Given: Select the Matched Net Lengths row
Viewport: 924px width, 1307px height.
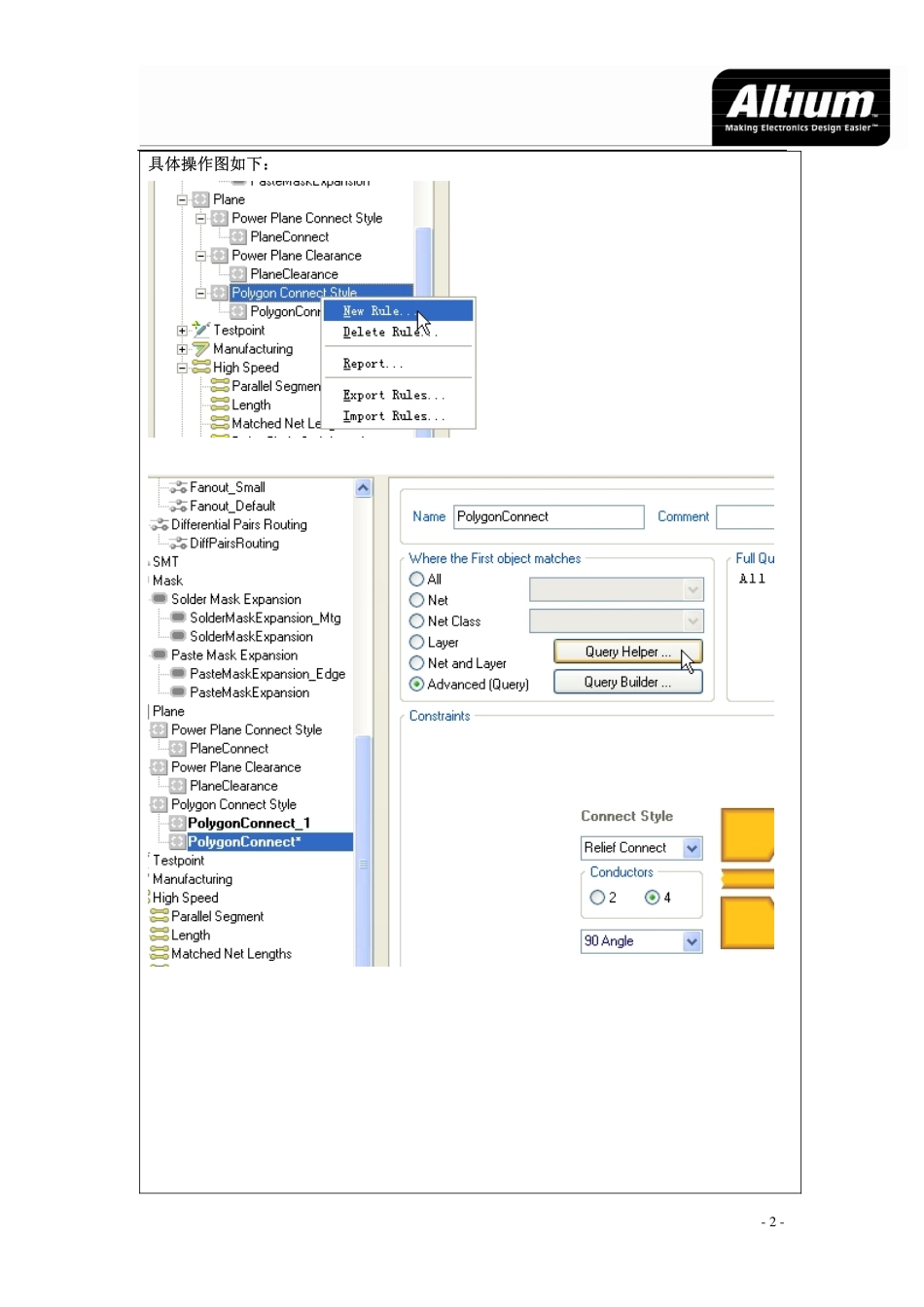Looking at the screenshot, I should coord(231,954).
